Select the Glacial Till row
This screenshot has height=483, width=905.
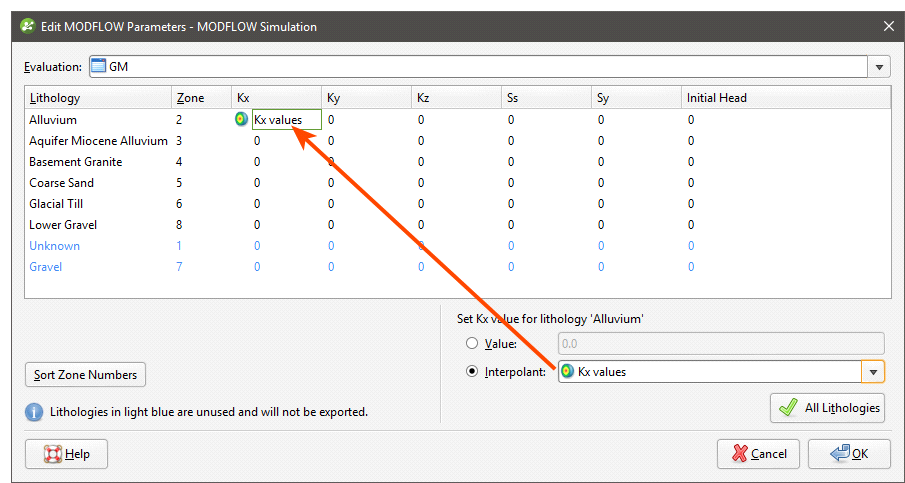point(458,204)
